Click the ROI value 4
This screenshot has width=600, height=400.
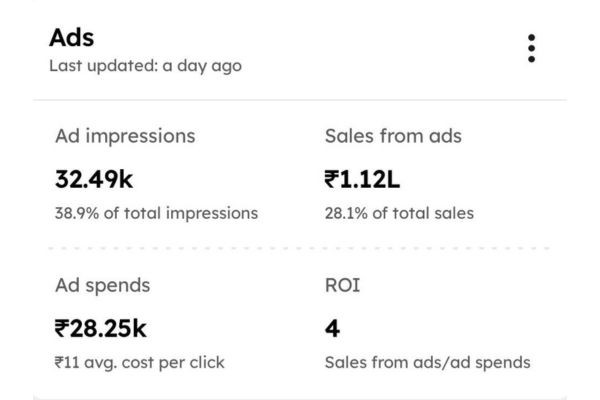[x=333, y=328]
